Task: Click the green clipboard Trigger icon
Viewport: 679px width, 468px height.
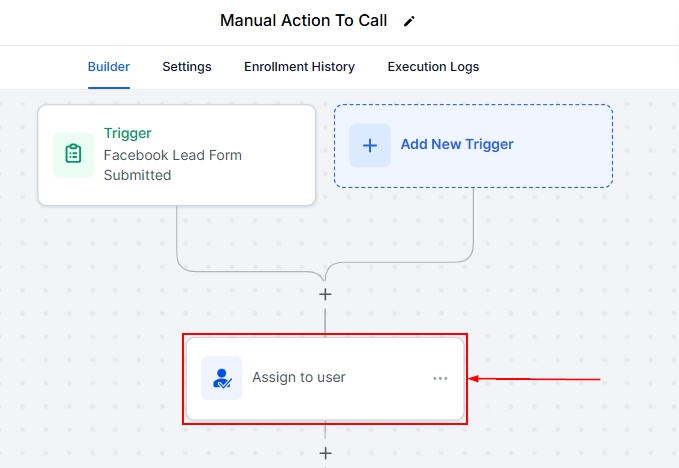Action: click(73, 154)
